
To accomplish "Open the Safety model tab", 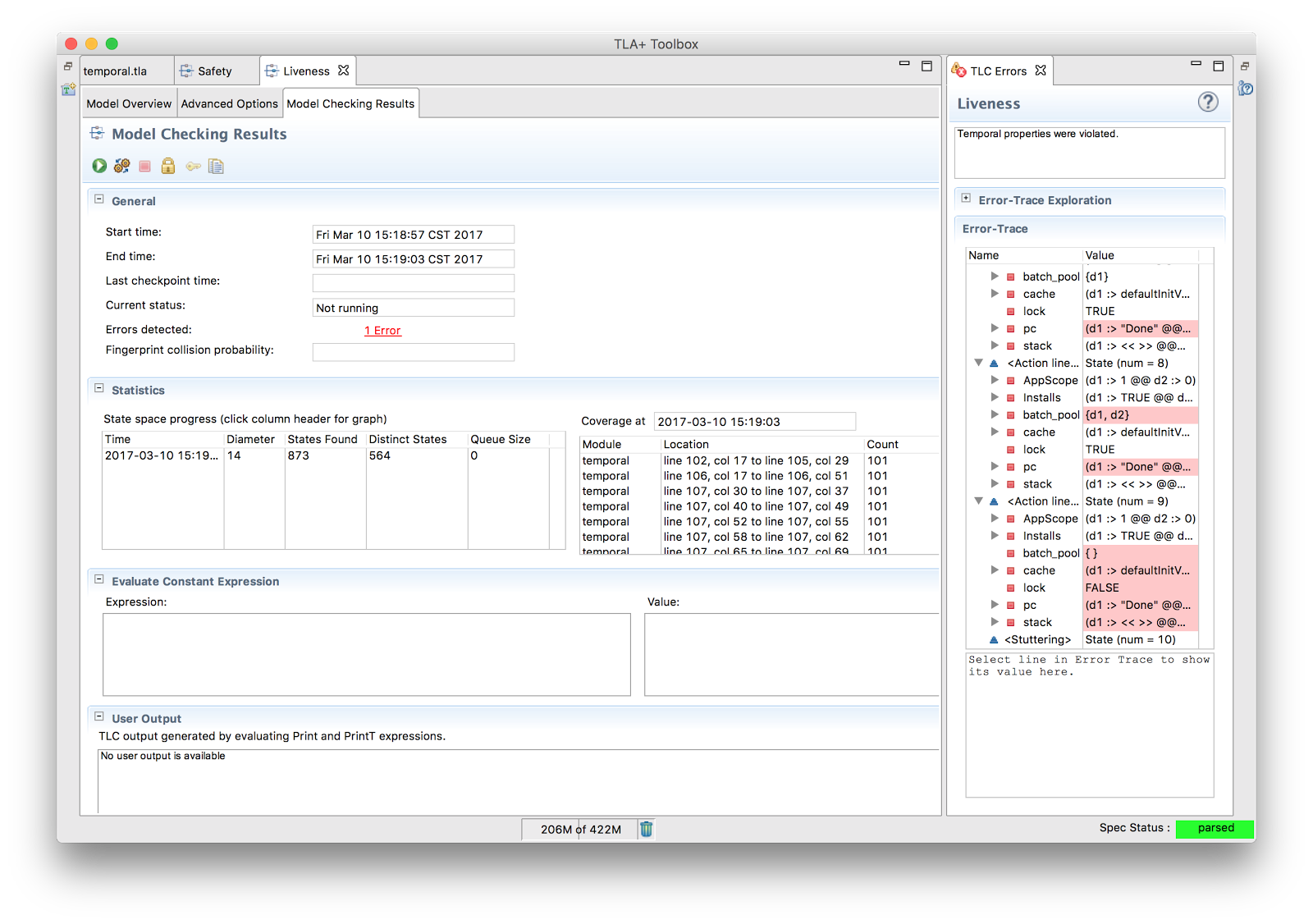I will (x=216, y=71).
